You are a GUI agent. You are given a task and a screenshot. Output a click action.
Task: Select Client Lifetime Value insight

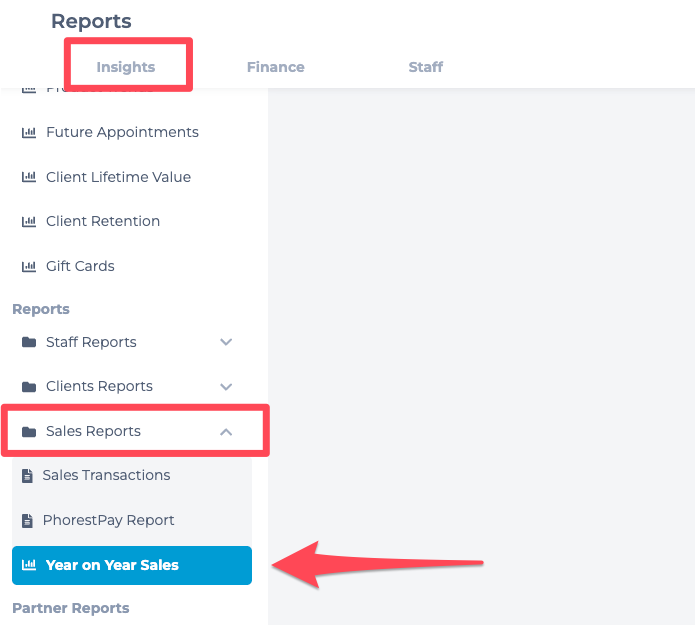118,177
